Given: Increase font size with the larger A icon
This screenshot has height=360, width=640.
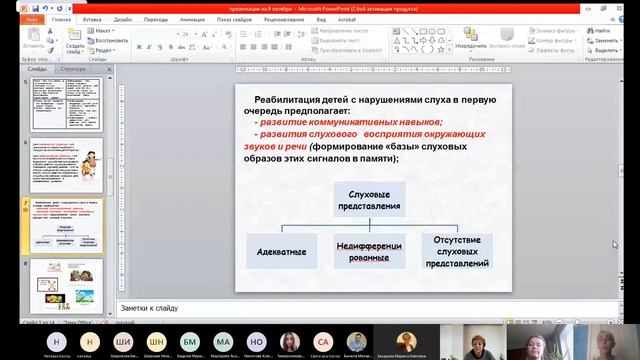Looking at the screenshot, I should tap(204, 35).
